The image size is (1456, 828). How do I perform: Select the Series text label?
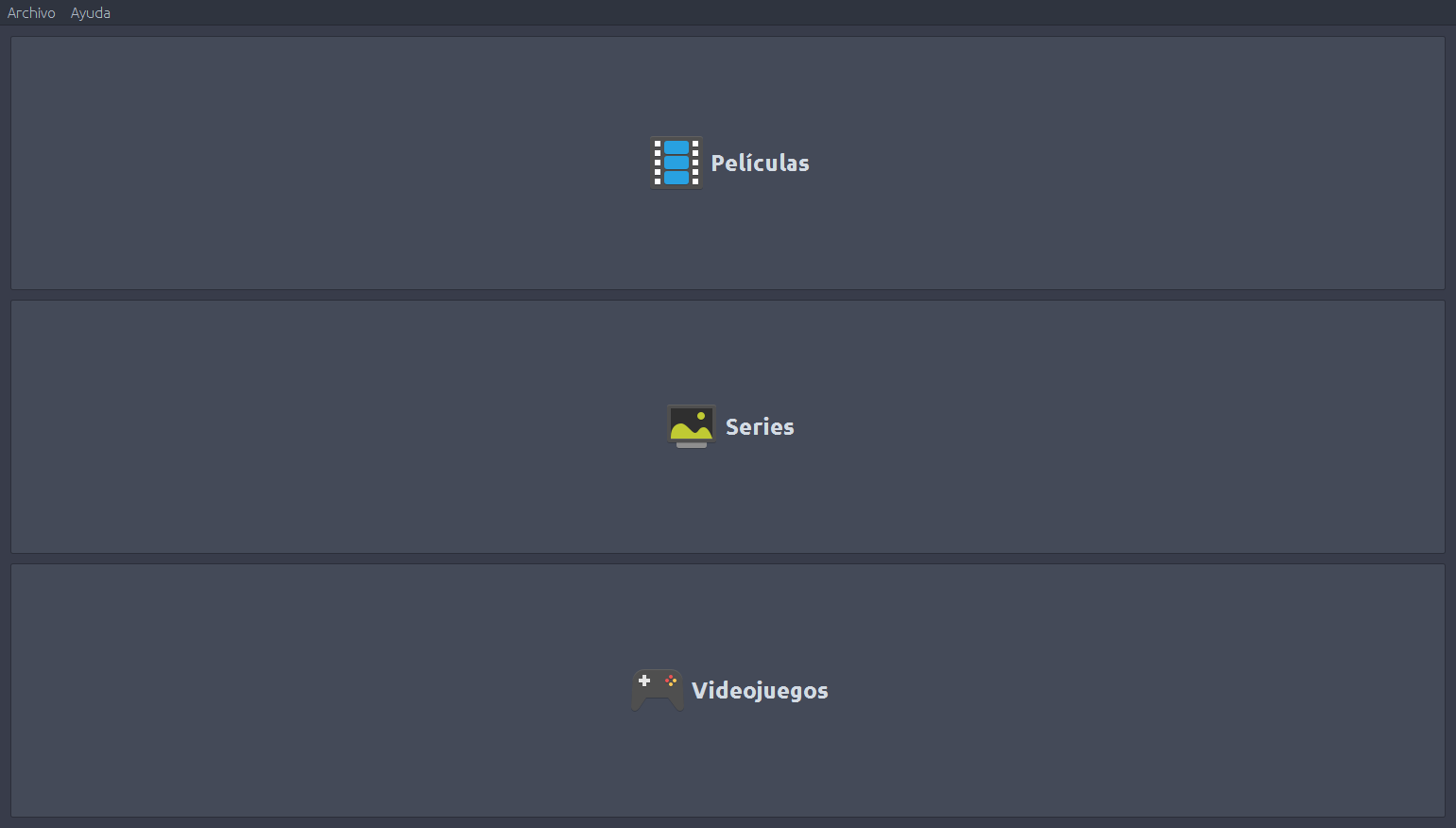pos(760,427)
